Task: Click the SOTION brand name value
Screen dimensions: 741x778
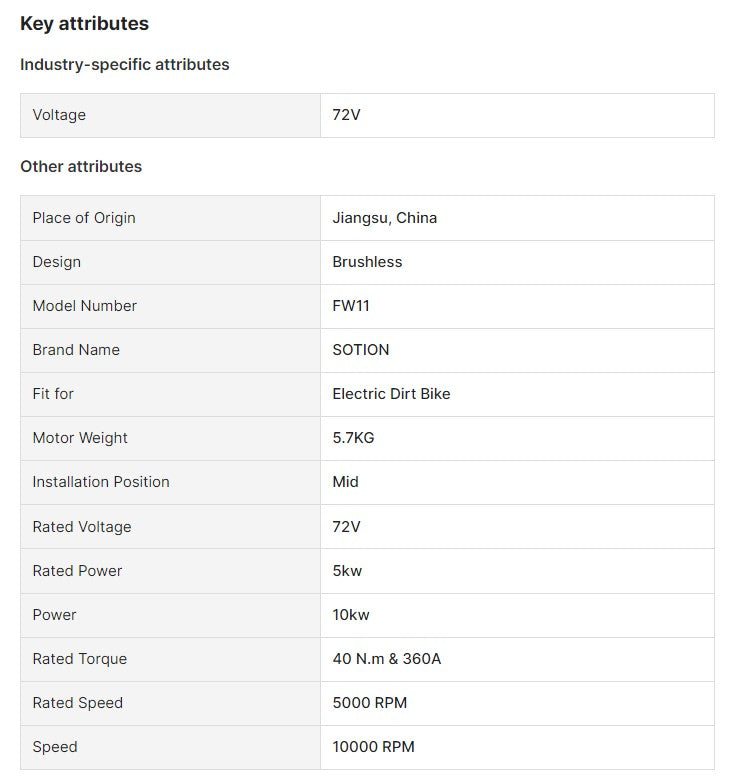Action: click(x=361, y=350)
